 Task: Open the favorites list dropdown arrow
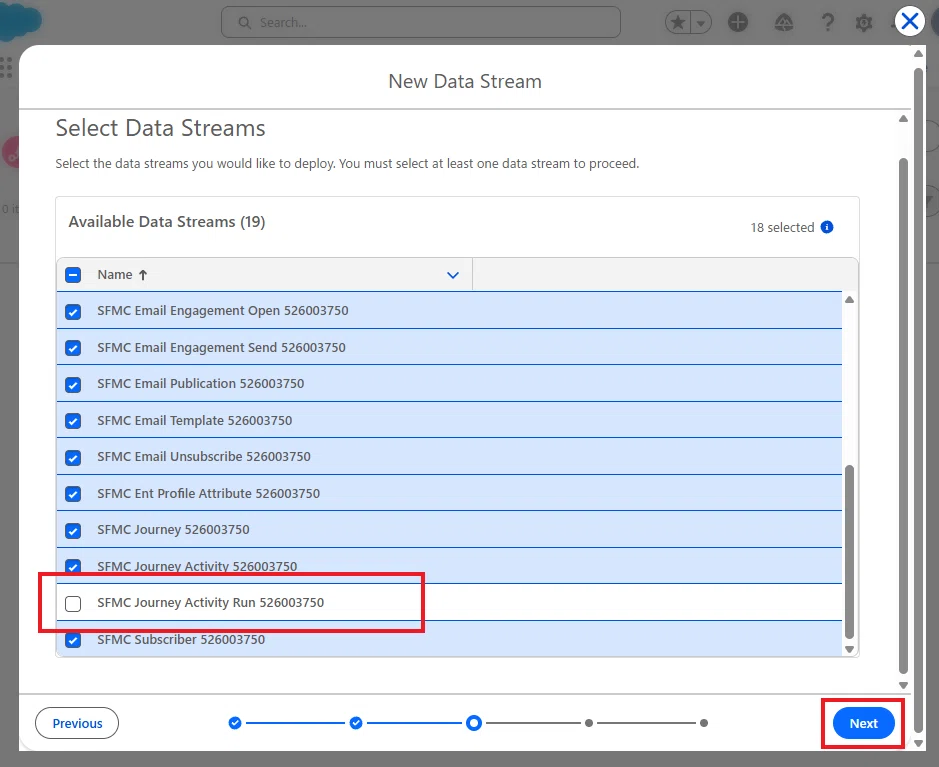(701, 23)
